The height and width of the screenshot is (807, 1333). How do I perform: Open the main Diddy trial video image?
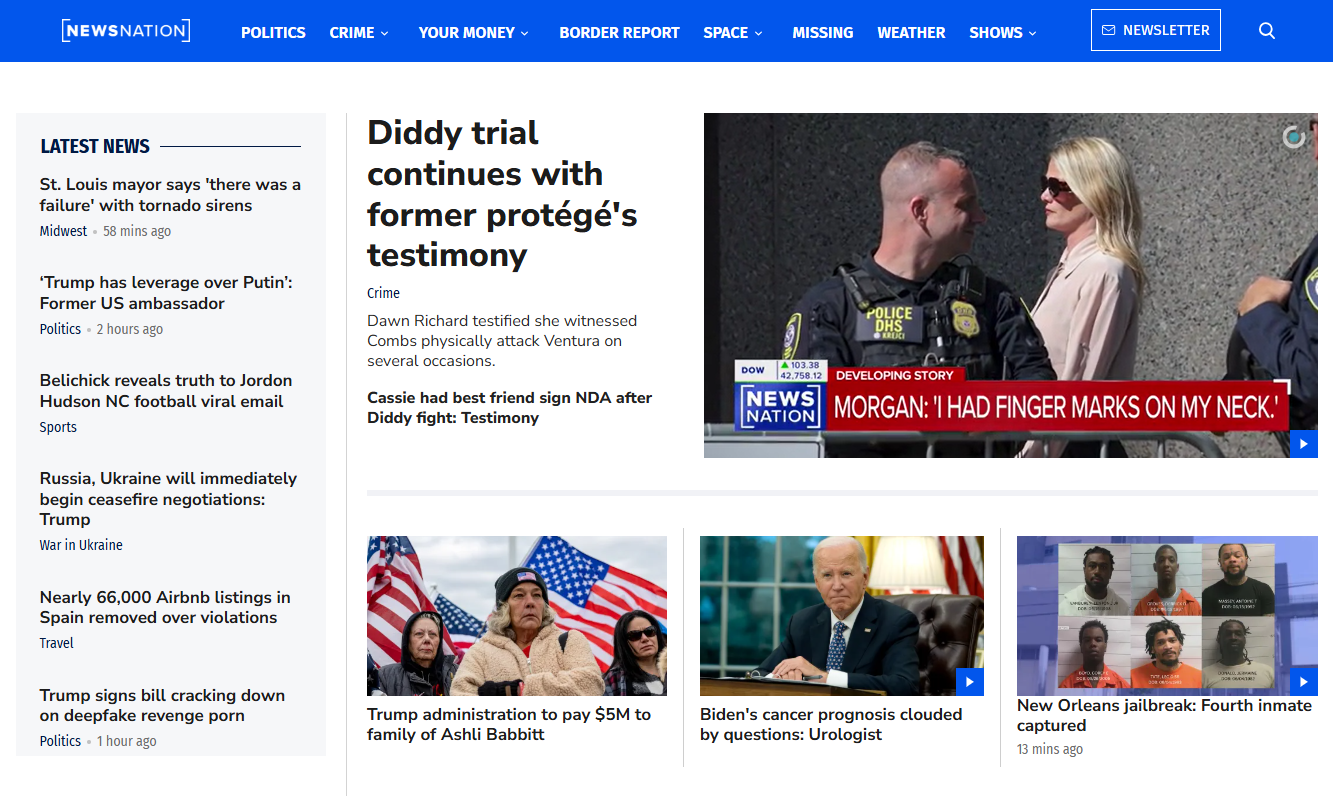(x=1011, y=285)
